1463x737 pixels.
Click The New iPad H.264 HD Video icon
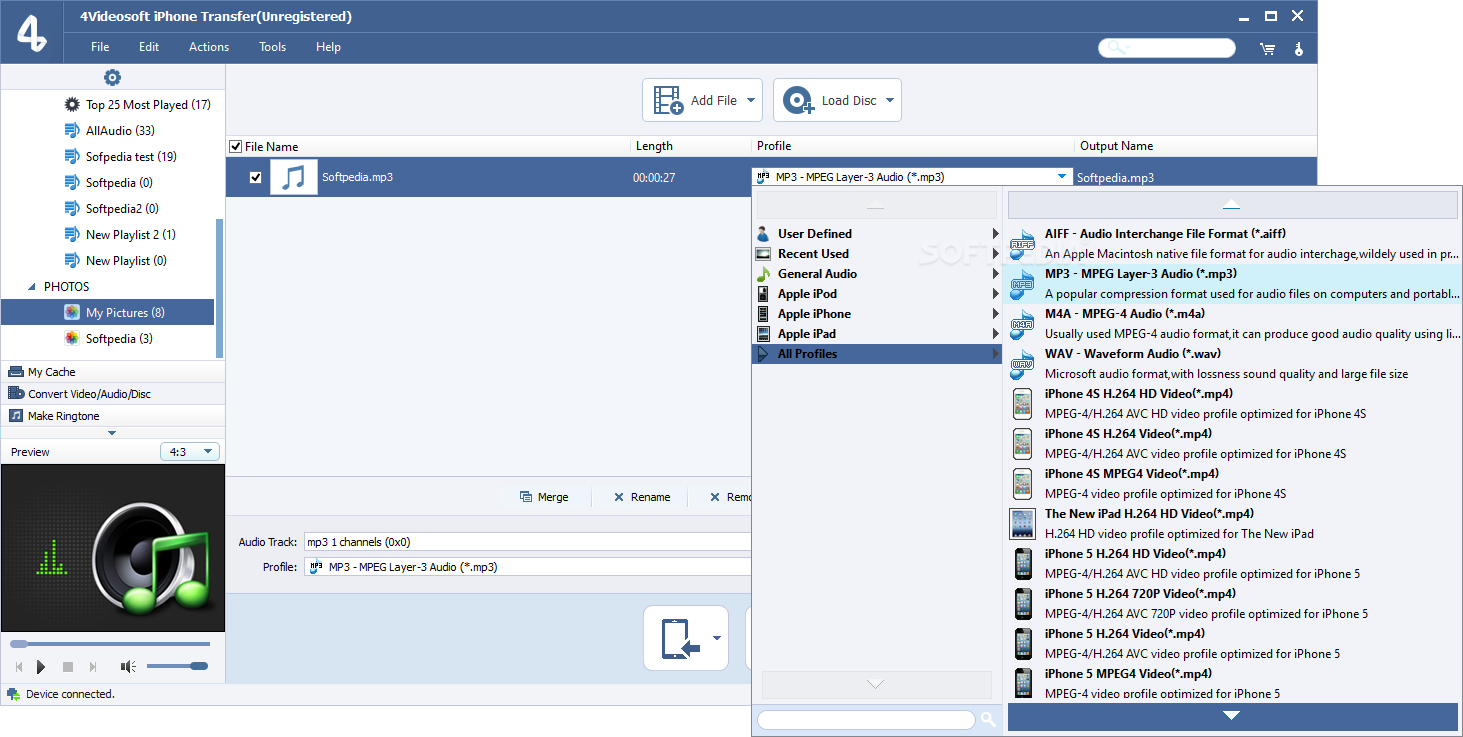coord(1022,523)
